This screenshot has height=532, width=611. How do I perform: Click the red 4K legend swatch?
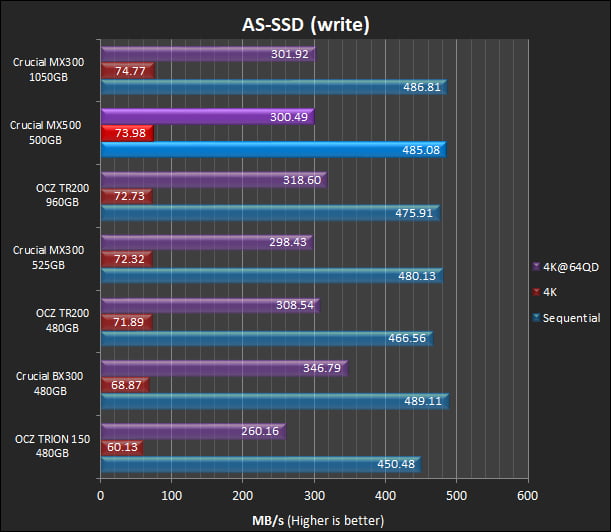(x=536, y=292)
